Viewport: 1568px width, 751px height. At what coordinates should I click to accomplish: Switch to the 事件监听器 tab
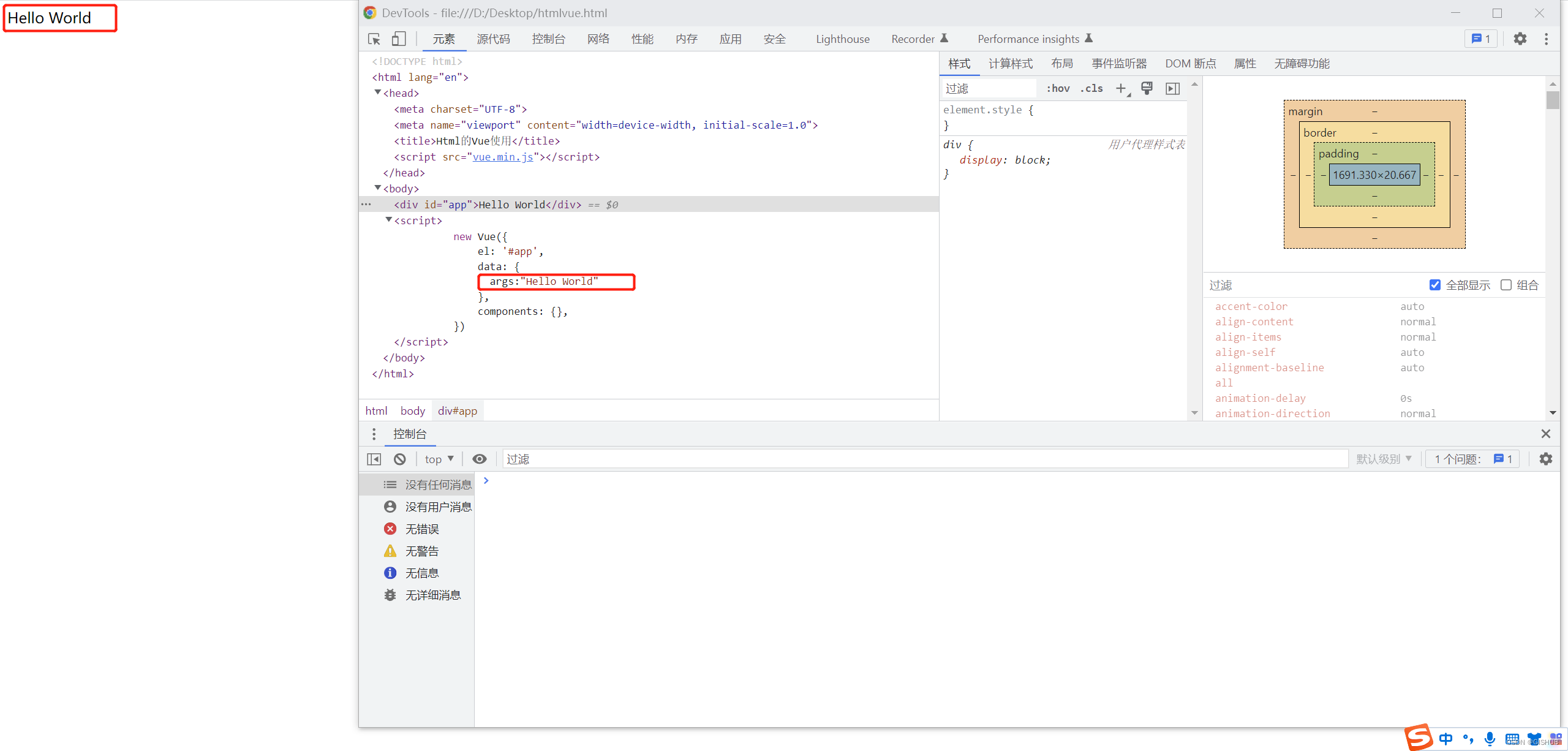point(1119,64)
